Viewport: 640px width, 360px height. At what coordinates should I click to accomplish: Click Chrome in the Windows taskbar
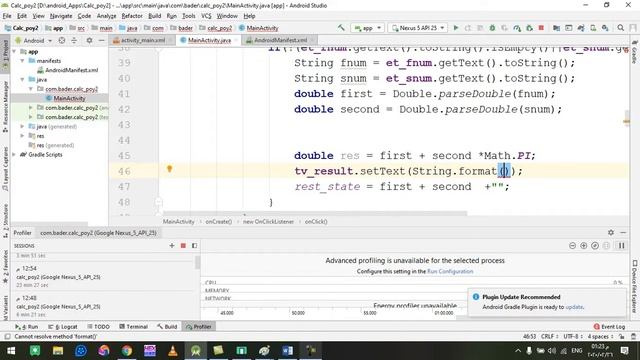pos(127,351)
